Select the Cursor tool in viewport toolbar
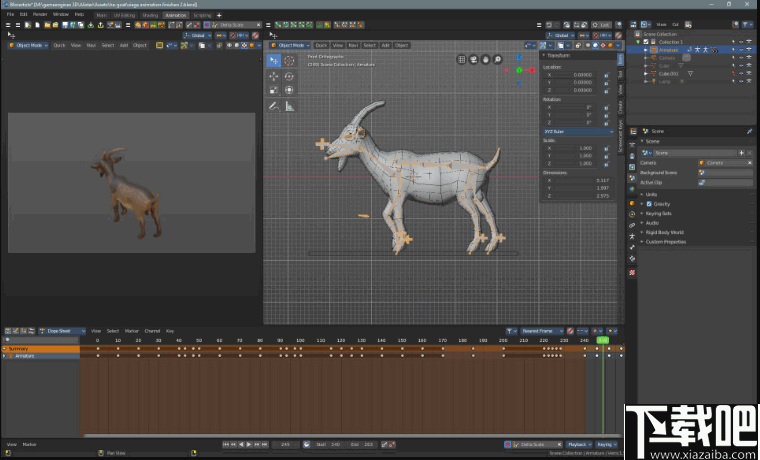 point(289,61)
